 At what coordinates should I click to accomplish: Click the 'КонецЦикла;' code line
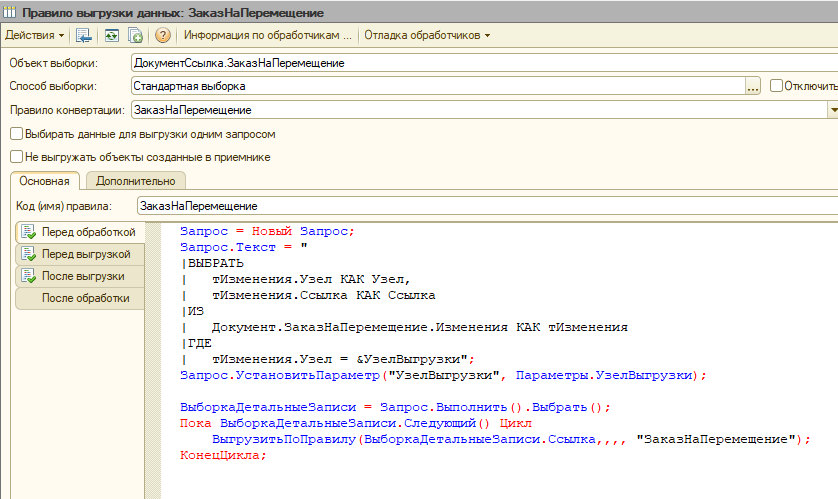pos(223,456)
